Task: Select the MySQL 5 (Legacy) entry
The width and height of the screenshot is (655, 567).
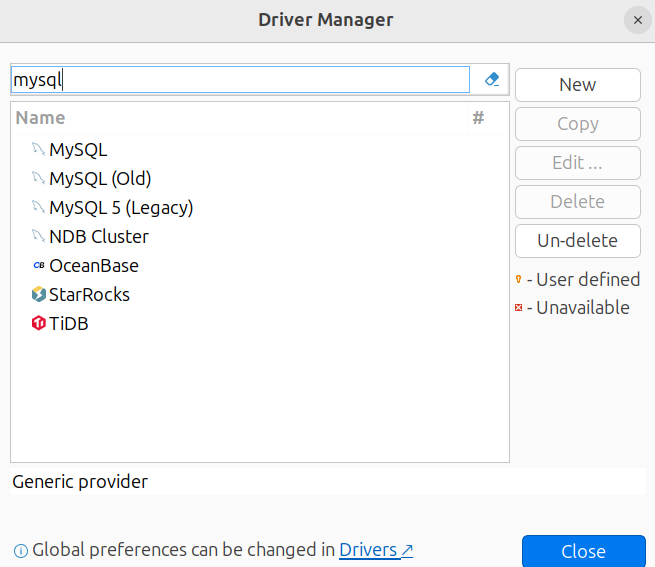Action: [121, 208]
